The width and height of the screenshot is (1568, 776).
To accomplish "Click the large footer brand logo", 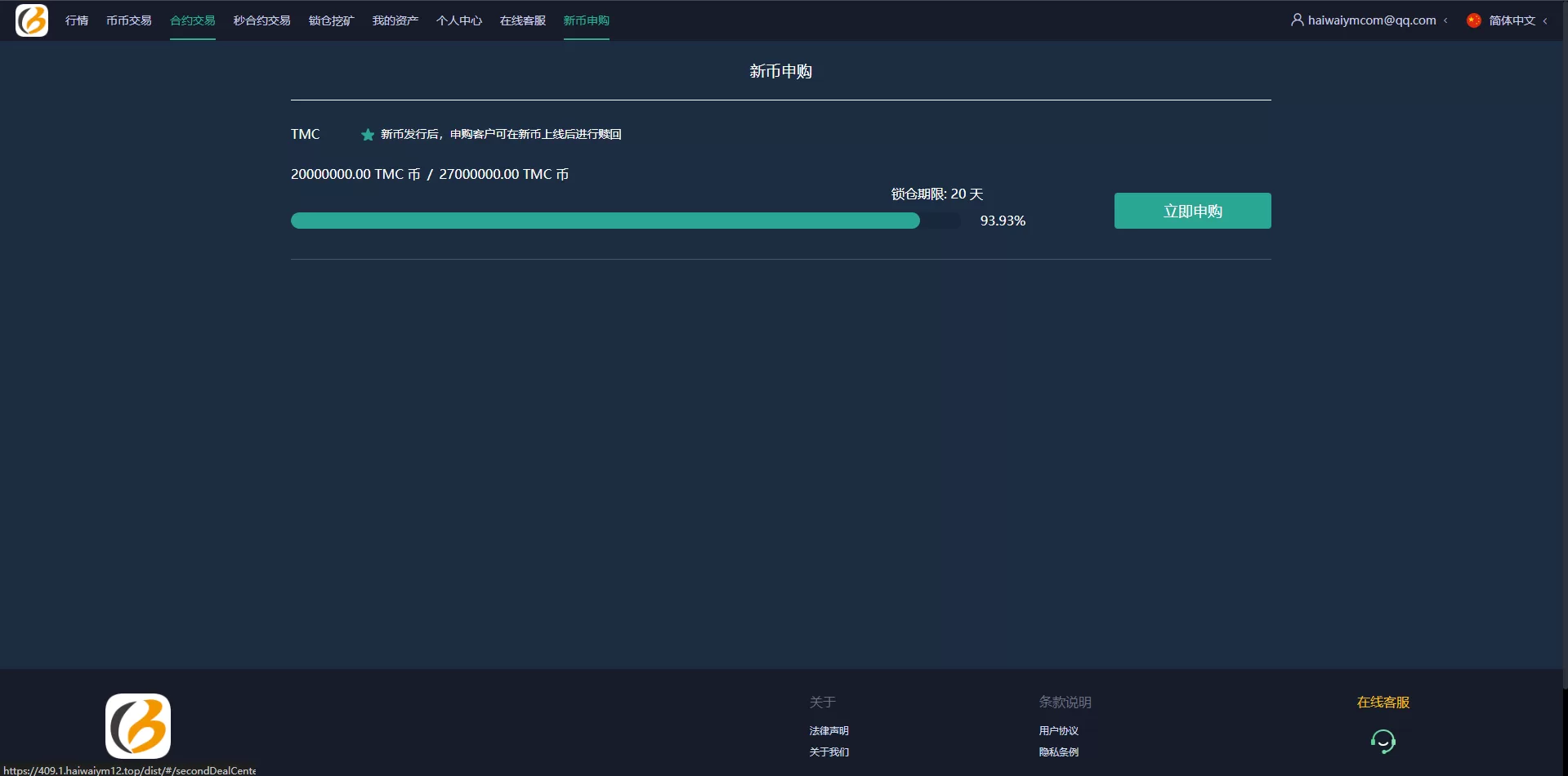I will [x=138, y=726].
